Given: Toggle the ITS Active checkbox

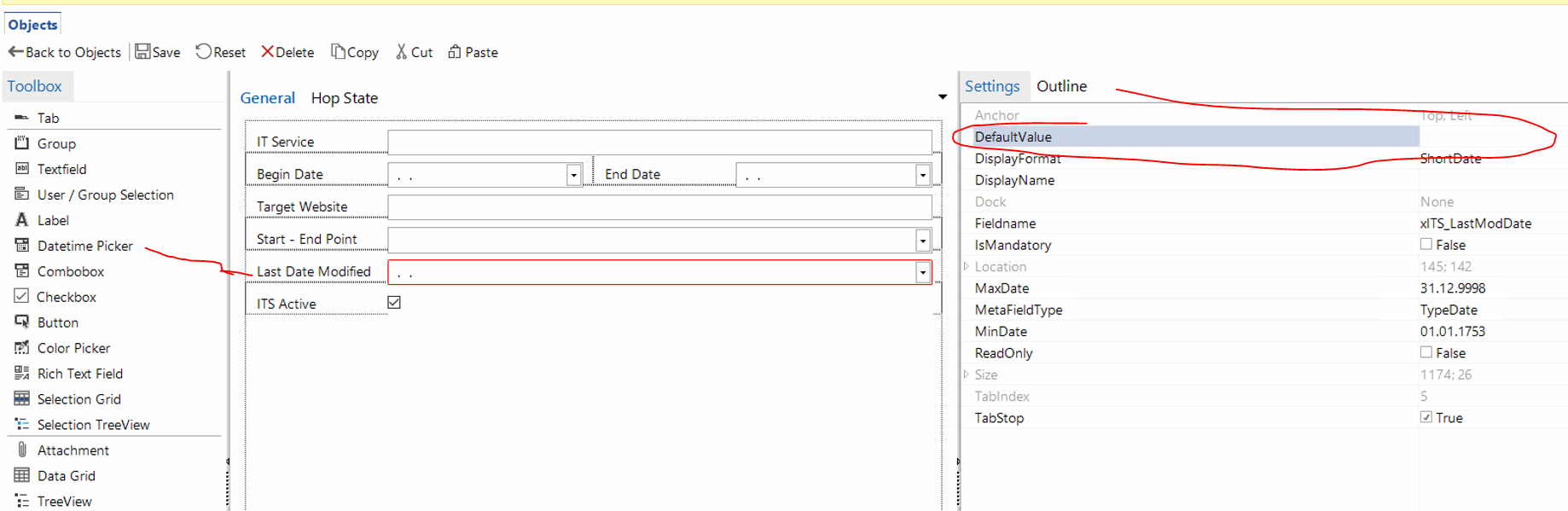Looking at the screenshot, I should coord(394,303).
